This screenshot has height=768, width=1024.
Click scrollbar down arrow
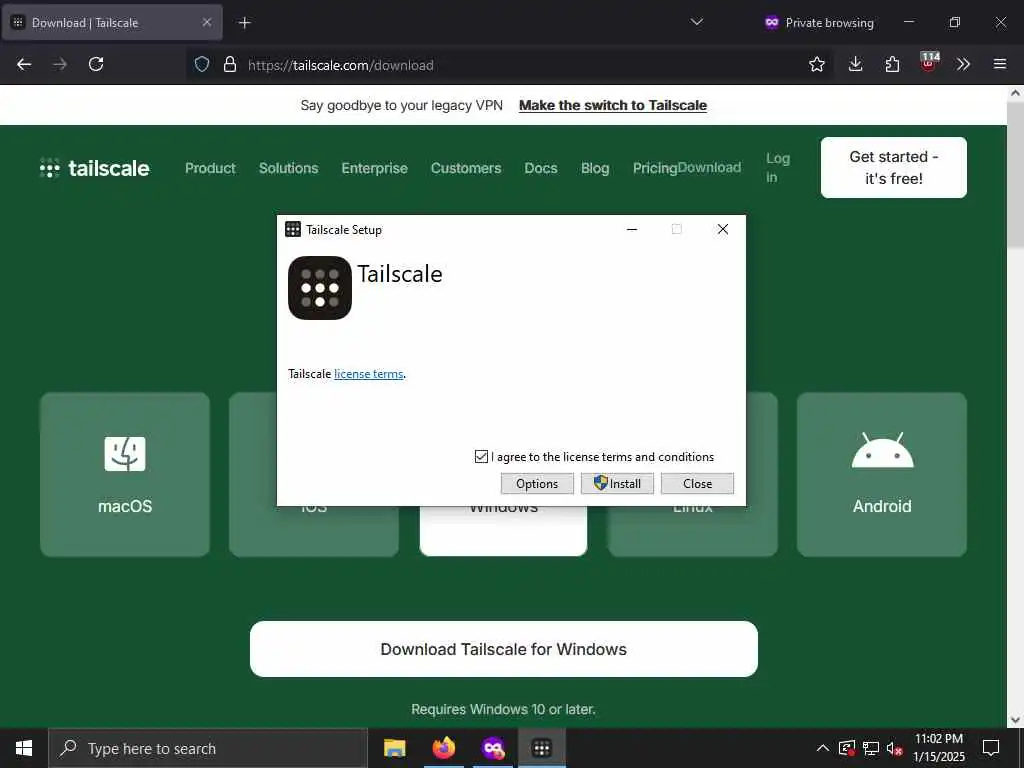(x=1015, y=720)
